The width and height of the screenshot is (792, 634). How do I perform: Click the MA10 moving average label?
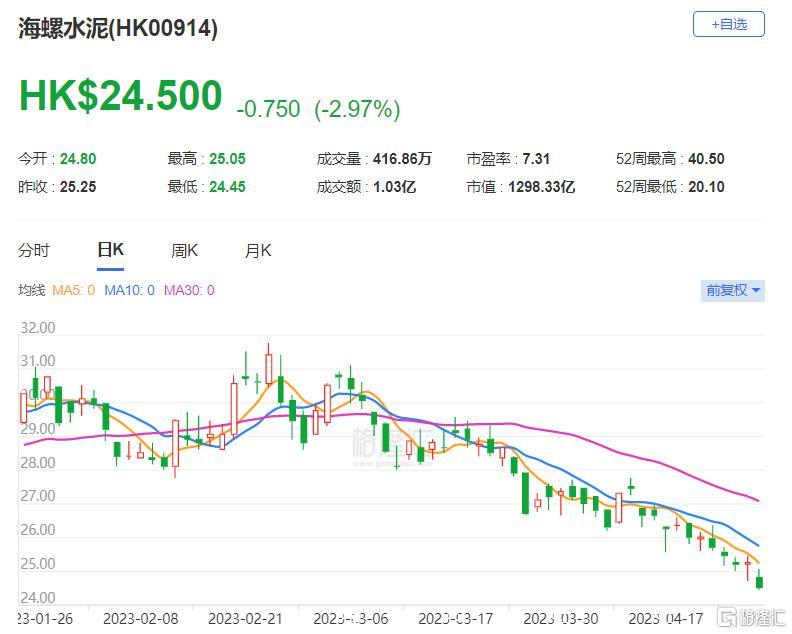pyautogui.click(x=129, y=290)
